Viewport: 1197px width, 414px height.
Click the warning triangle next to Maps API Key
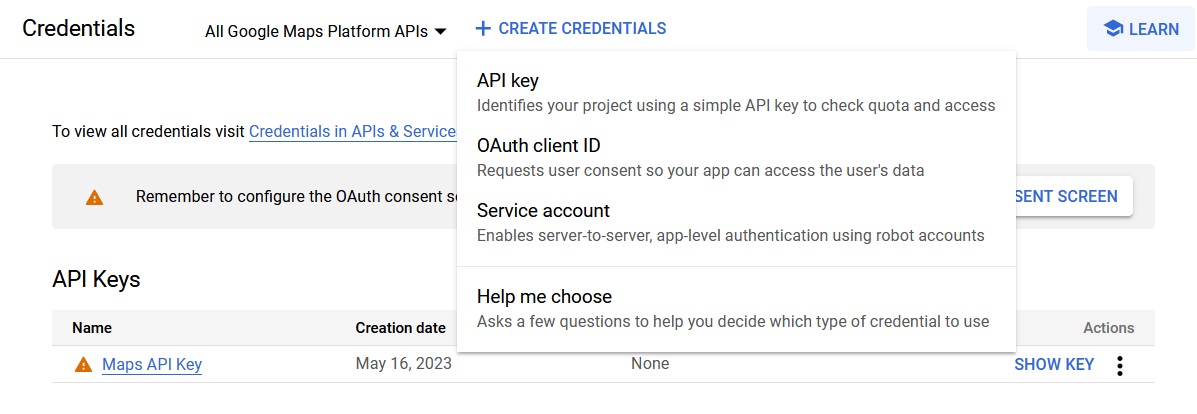pyautogui.click(x=83, y=365)
